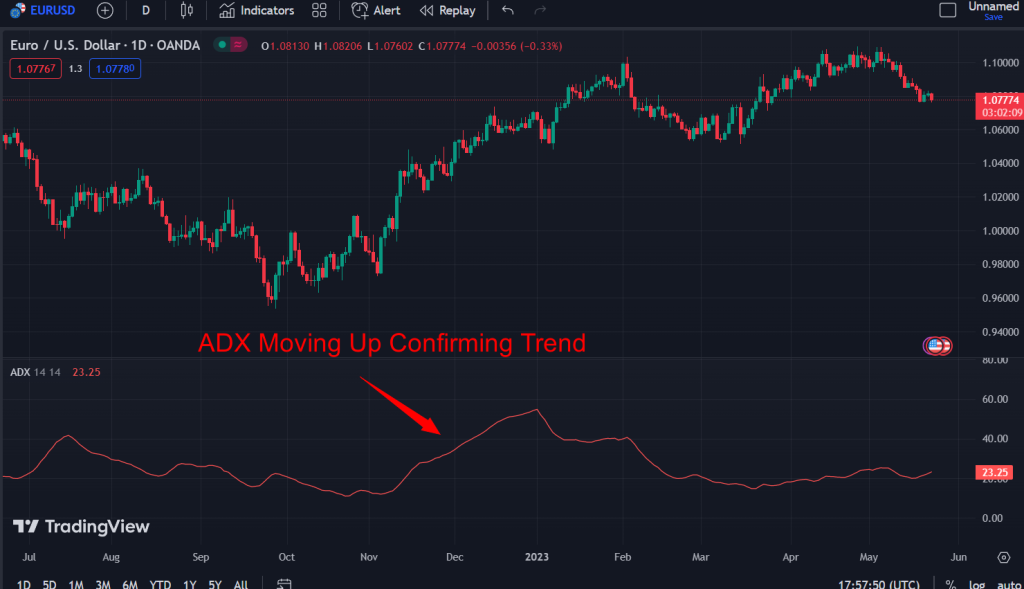
Task: Open the time axis settings gear
Action: 1003,557
